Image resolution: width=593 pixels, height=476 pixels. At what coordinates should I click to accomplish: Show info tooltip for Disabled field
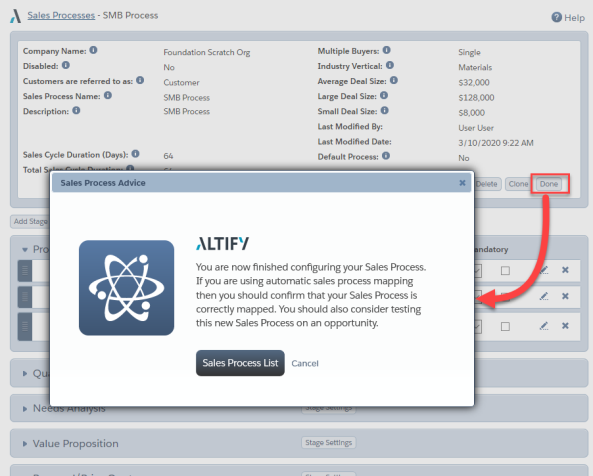coord(66,65)
